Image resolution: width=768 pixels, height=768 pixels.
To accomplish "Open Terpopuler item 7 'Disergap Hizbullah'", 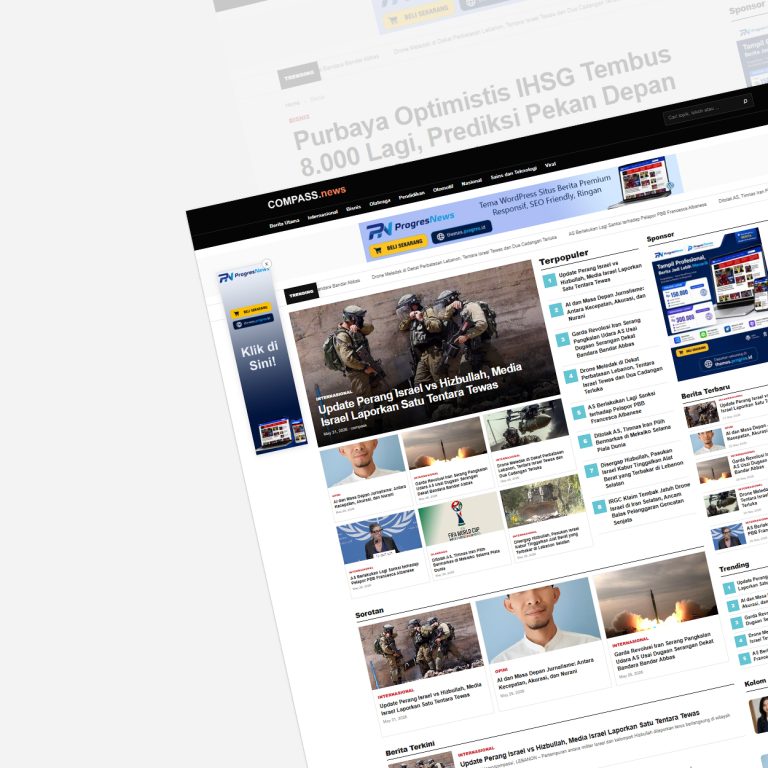I will (x=642, y=468).
